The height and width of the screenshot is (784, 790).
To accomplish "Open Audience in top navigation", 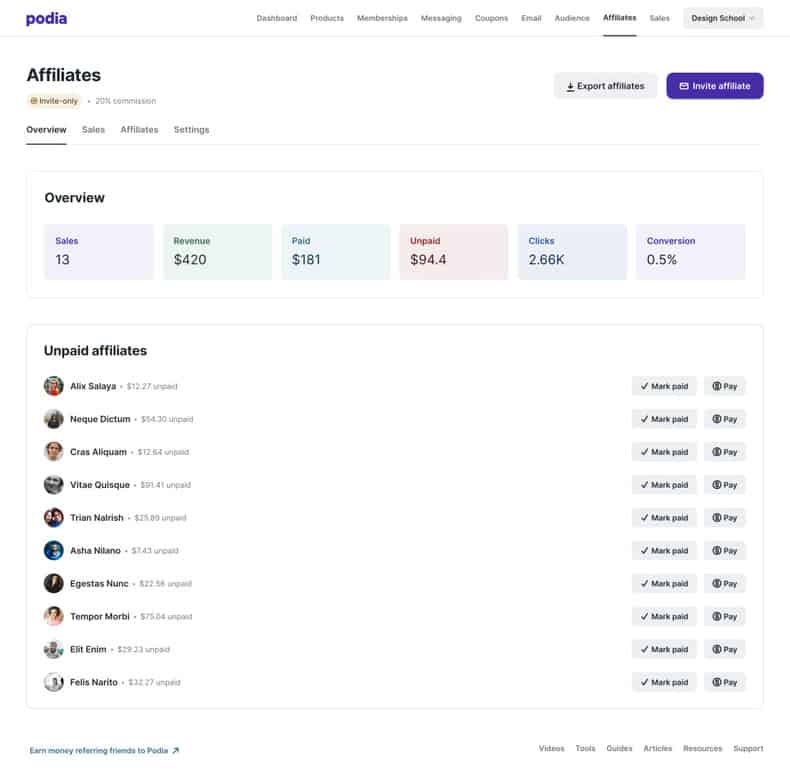I will [572, 18].
